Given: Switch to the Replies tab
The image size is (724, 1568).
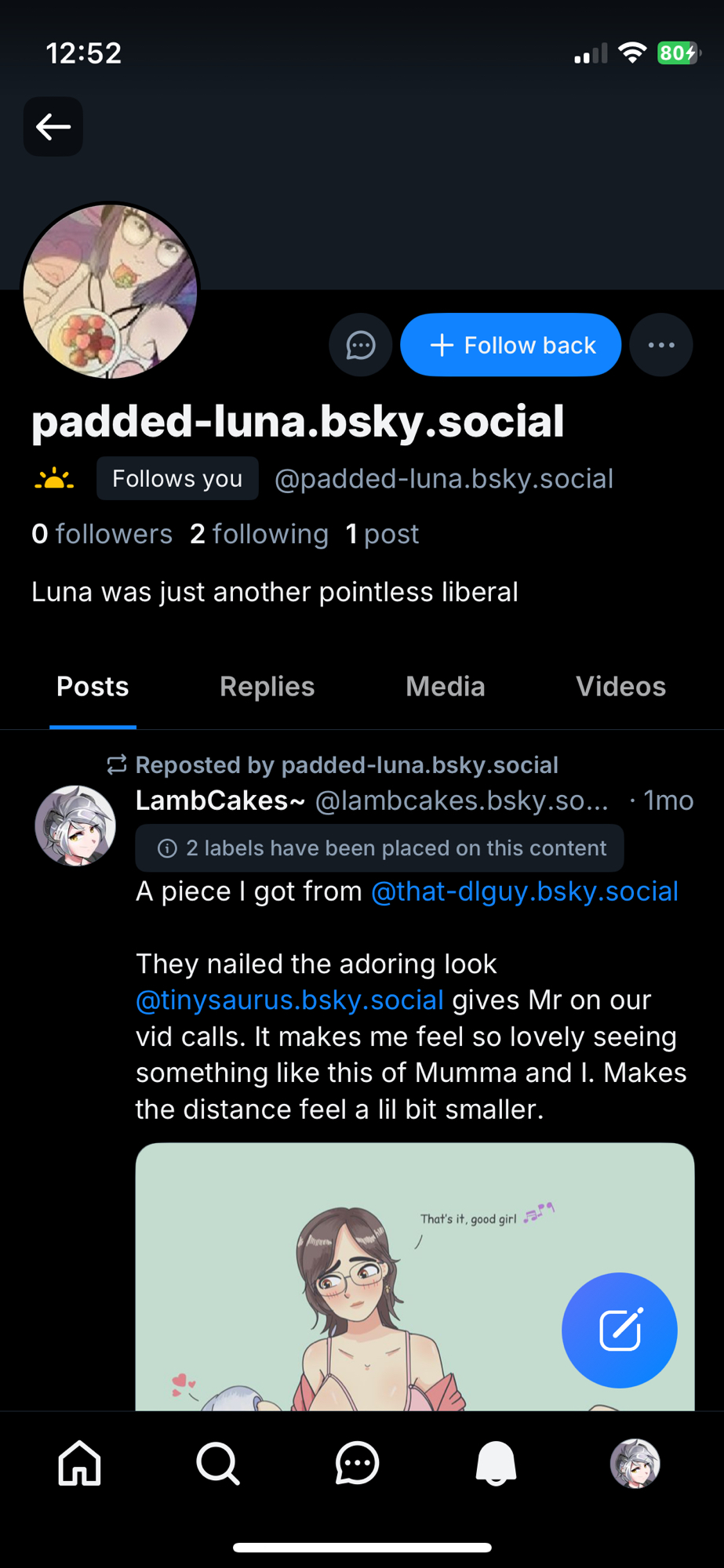Looking at the screenshot, I should (x=267, y=687).
